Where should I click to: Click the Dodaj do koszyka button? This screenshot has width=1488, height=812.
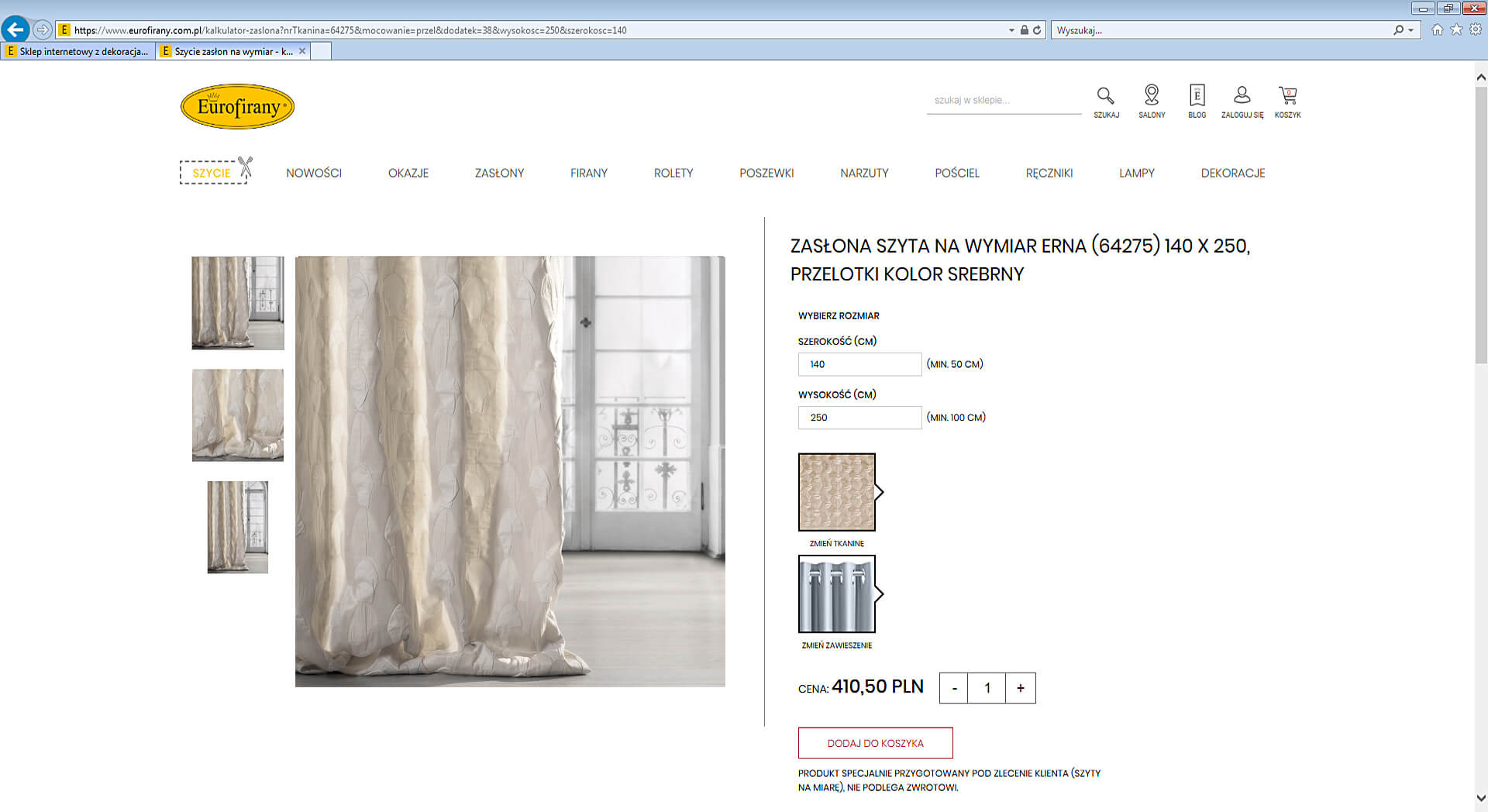(875, 743)
